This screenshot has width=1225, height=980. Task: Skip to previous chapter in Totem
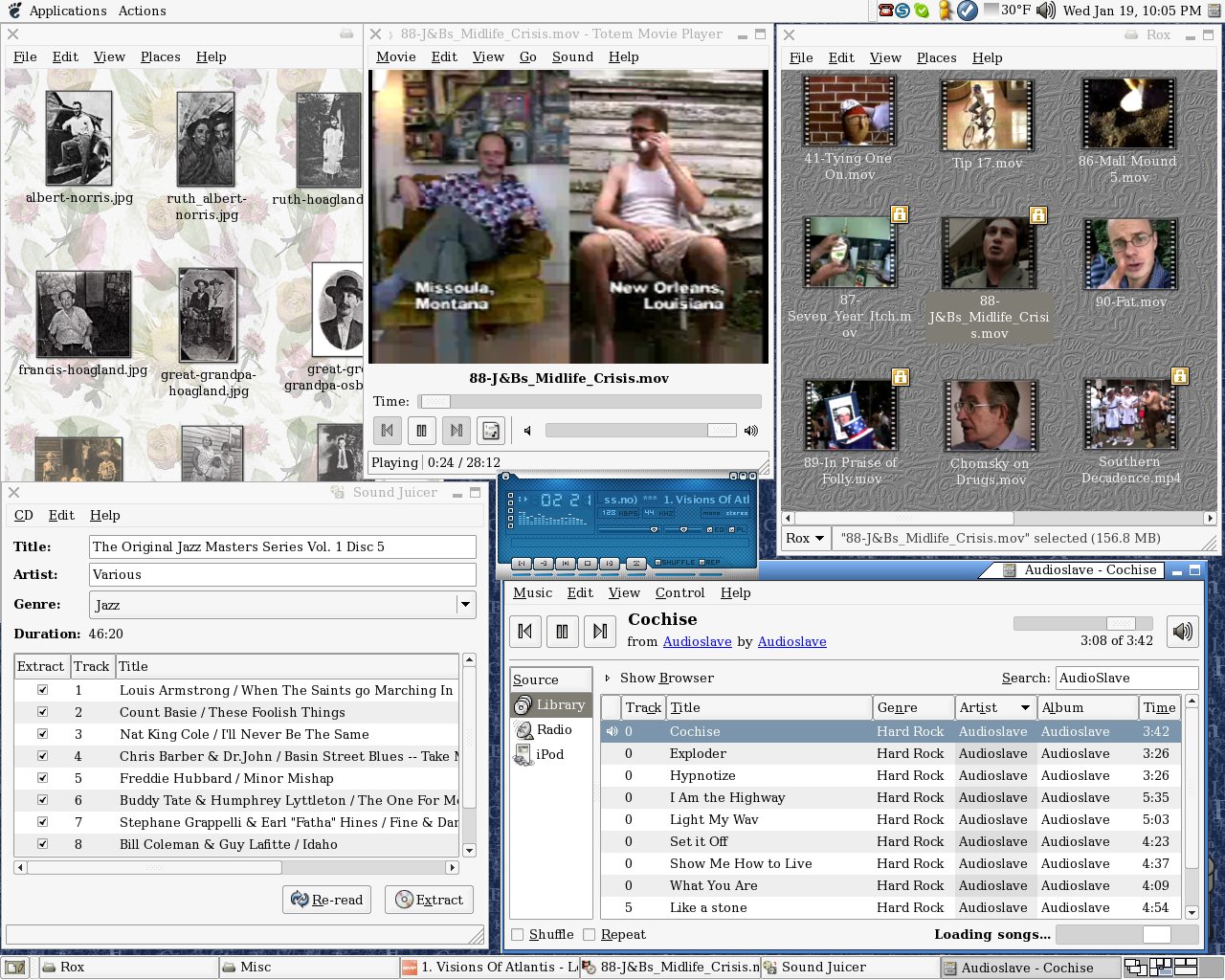pos(388,431)
